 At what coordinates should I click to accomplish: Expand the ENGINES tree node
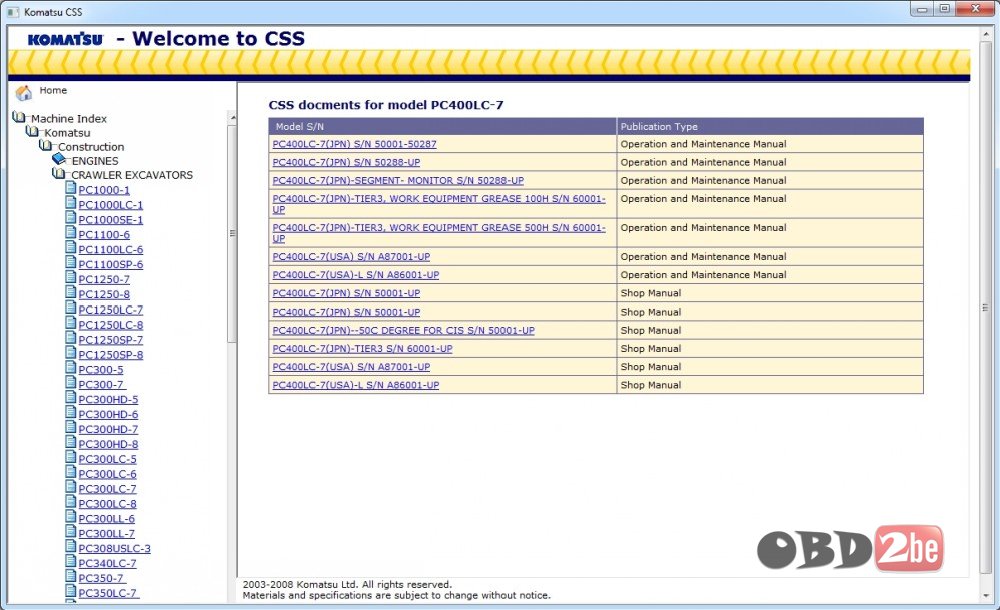[x=95, y=161]
